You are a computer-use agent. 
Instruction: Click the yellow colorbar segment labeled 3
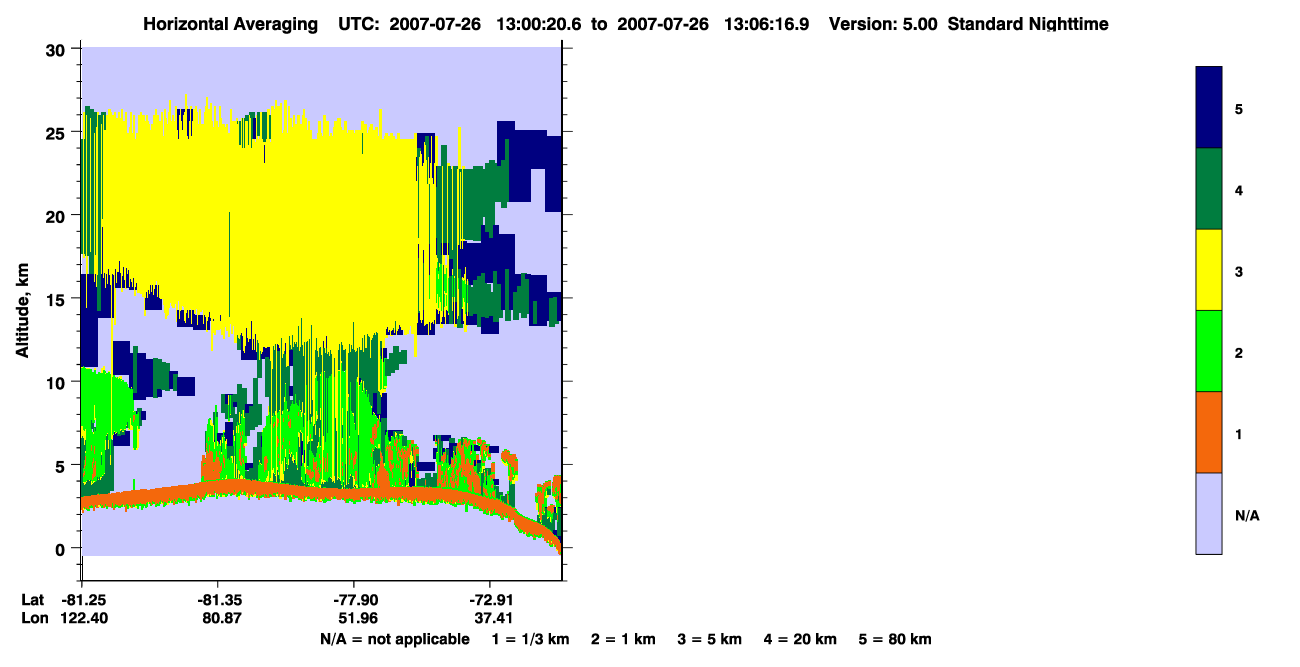1209,270
